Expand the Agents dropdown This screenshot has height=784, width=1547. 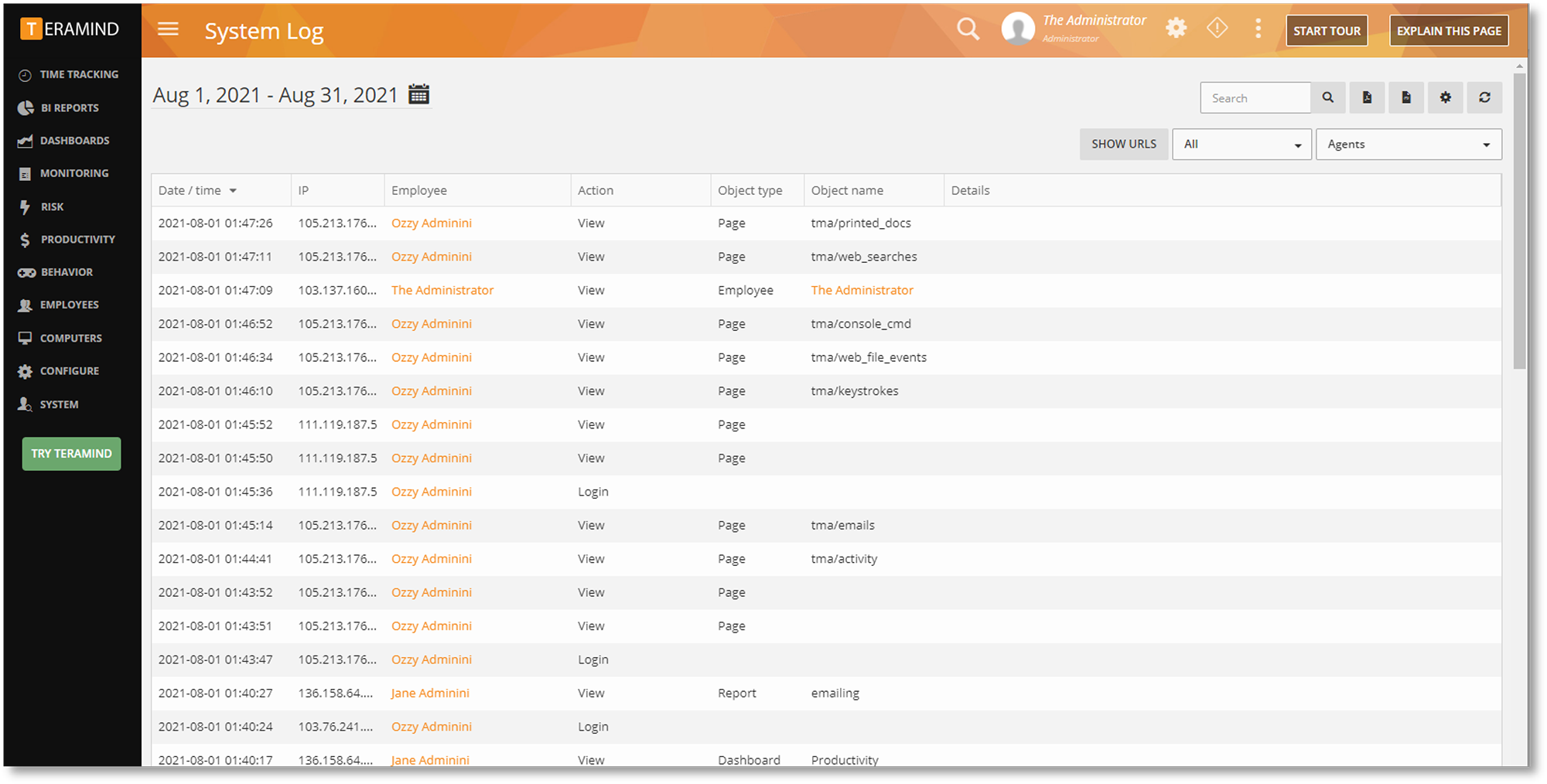click(x=1408, y=145)
